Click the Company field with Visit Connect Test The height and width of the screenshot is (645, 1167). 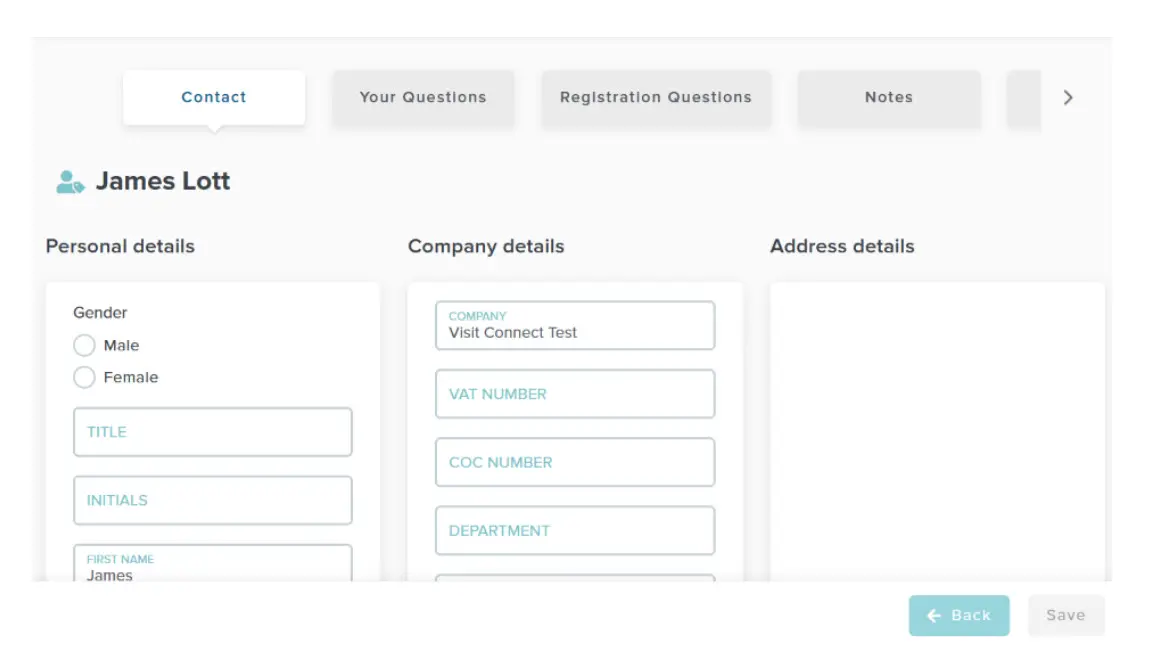pos(574,326)
